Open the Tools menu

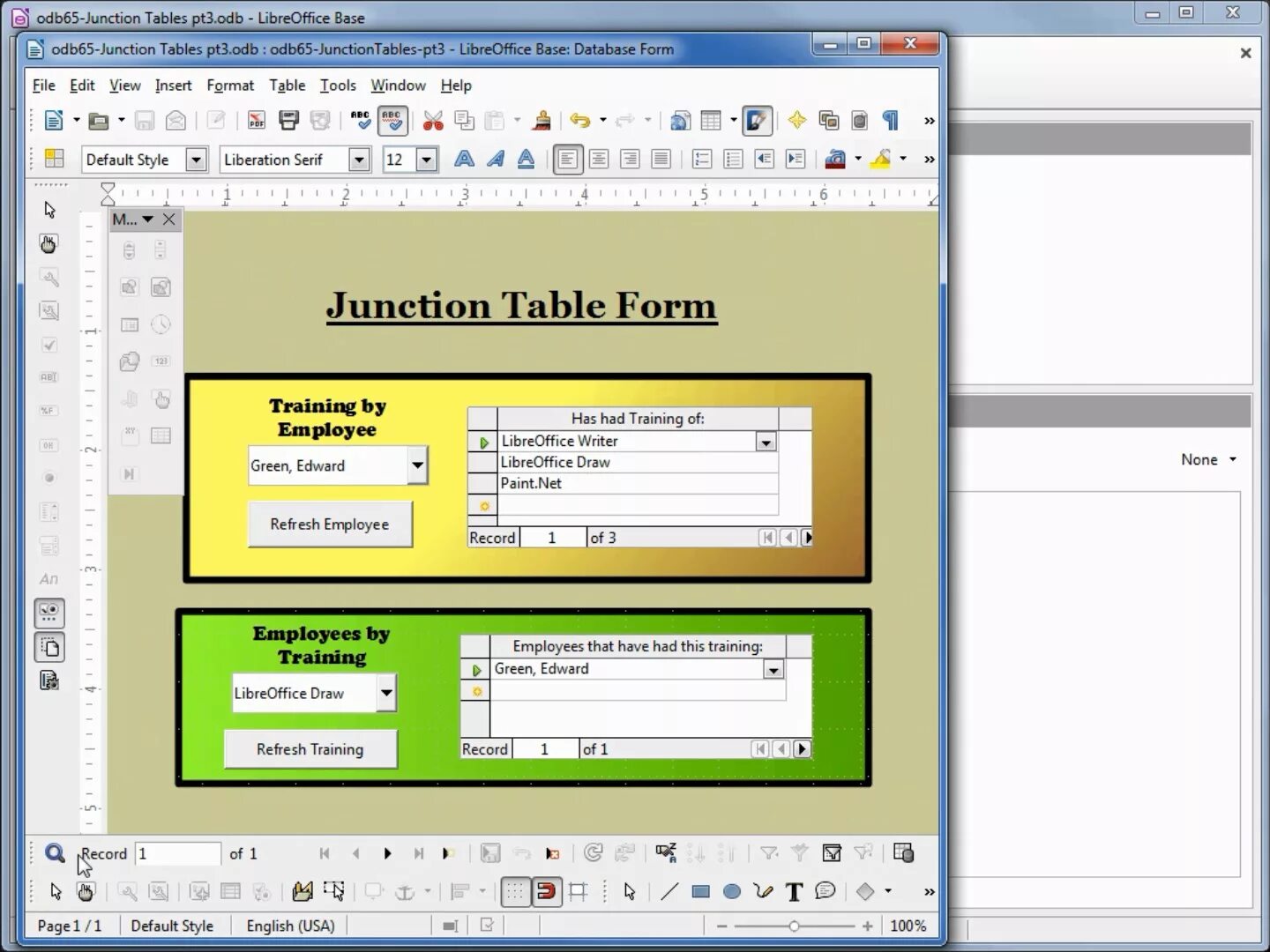point(338,86)
